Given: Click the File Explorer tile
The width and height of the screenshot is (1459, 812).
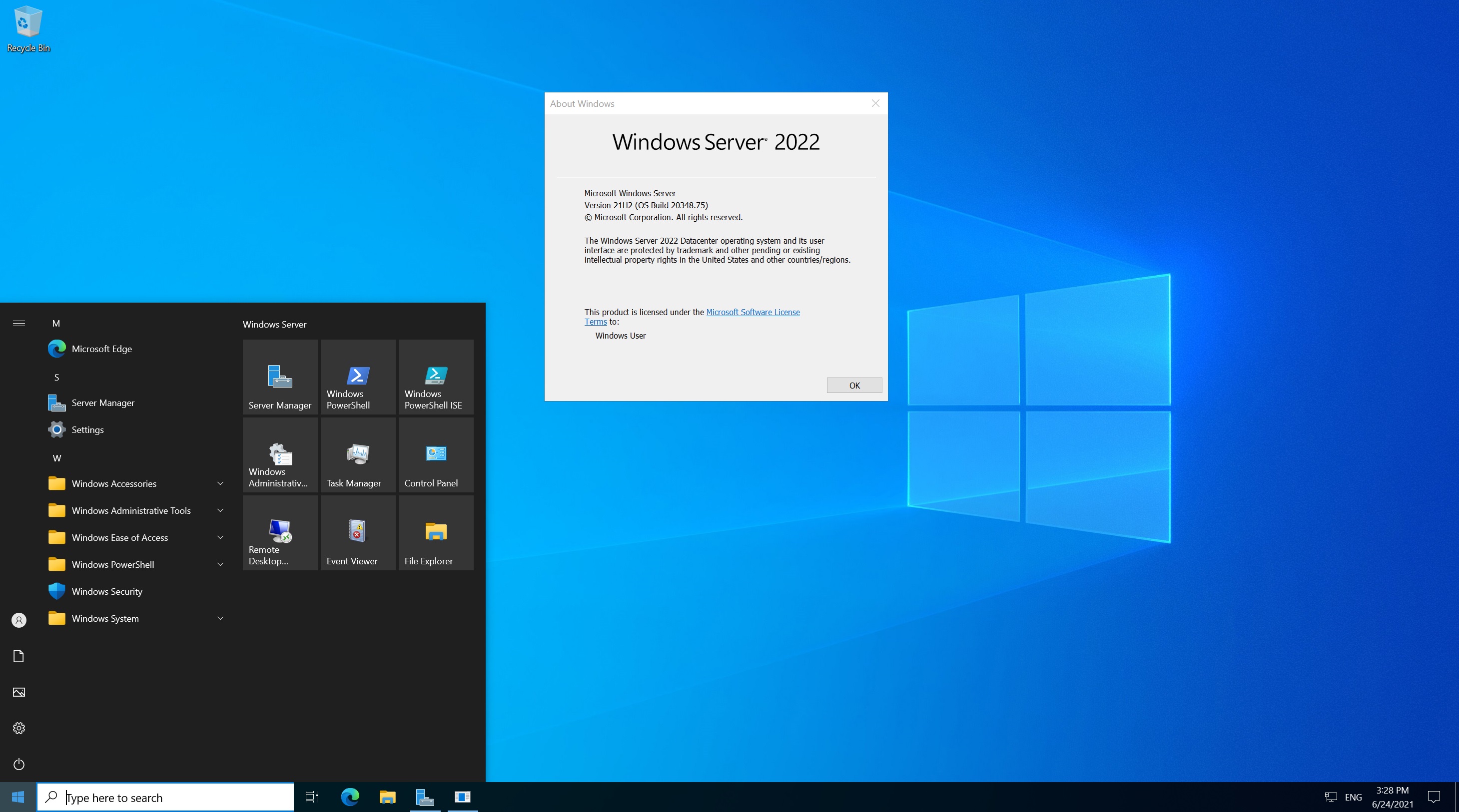Looking at the screenshot, I should [x=436, y=533].
